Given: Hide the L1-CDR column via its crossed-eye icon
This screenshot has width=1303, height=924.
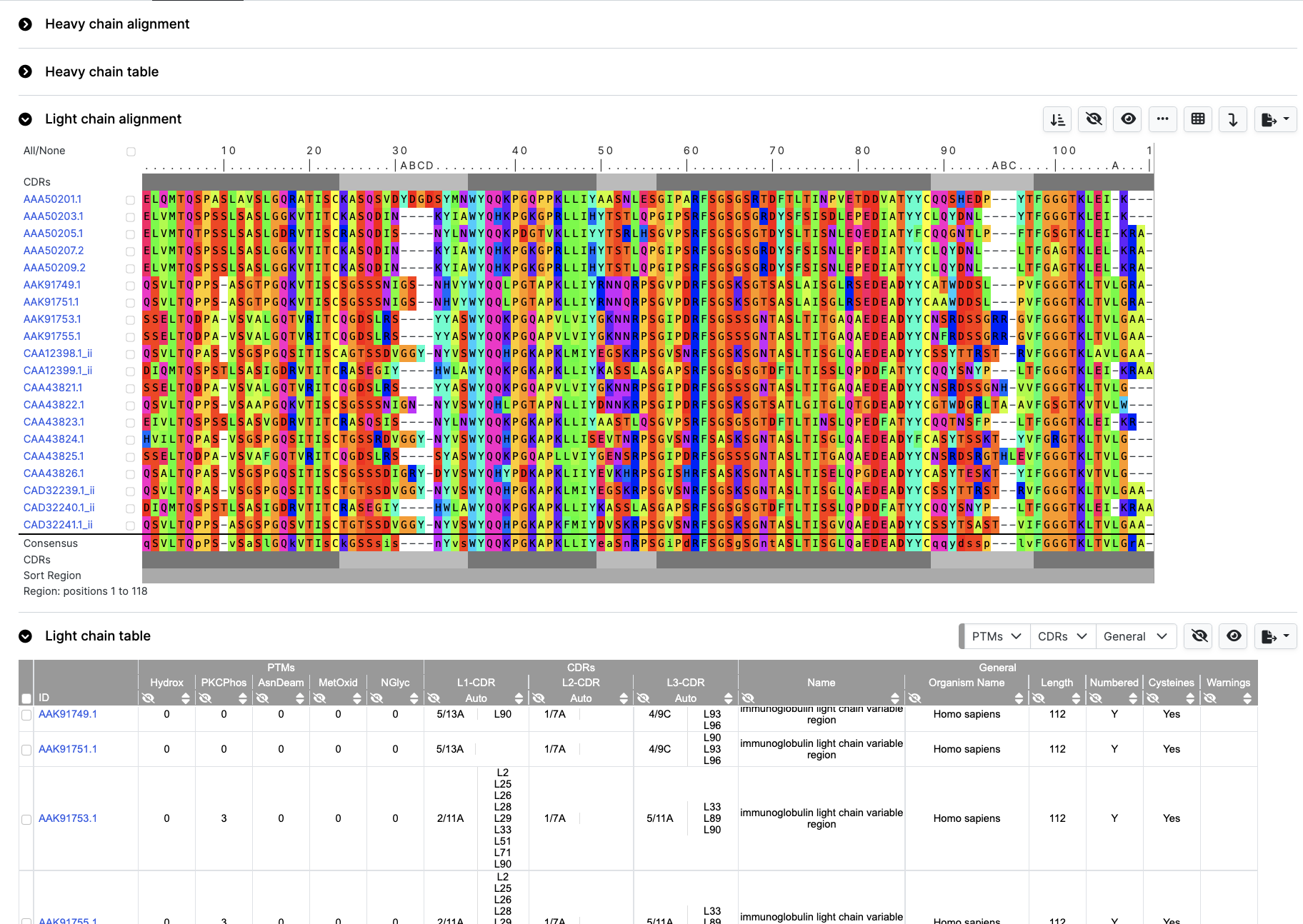Looking at the screenshot, I should coord(434,698).
